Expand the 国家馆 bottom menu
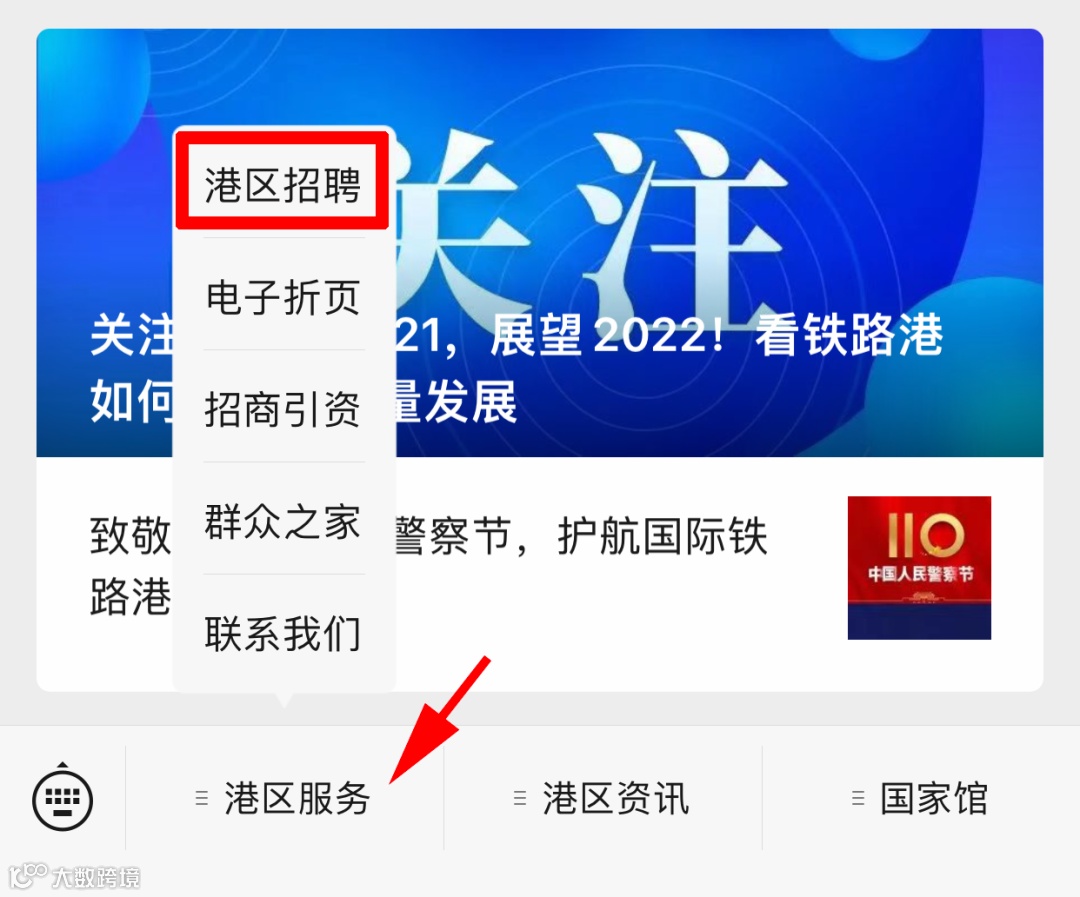 (921, 798)
